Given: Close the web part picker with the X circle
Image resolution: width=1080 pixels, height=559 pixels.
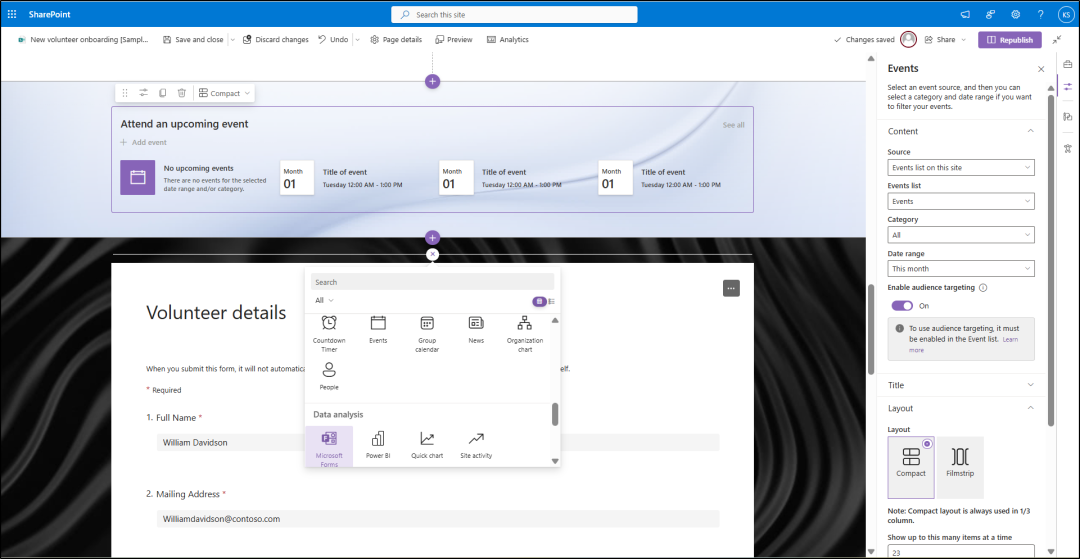Looking at the screenshot, I should click(433, 254).
